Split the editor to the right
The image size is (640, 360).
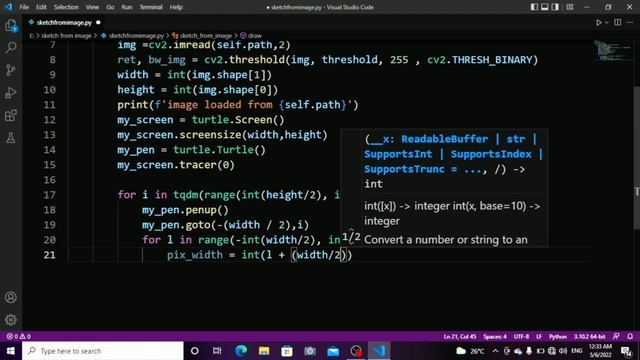(x=618, y=22)
